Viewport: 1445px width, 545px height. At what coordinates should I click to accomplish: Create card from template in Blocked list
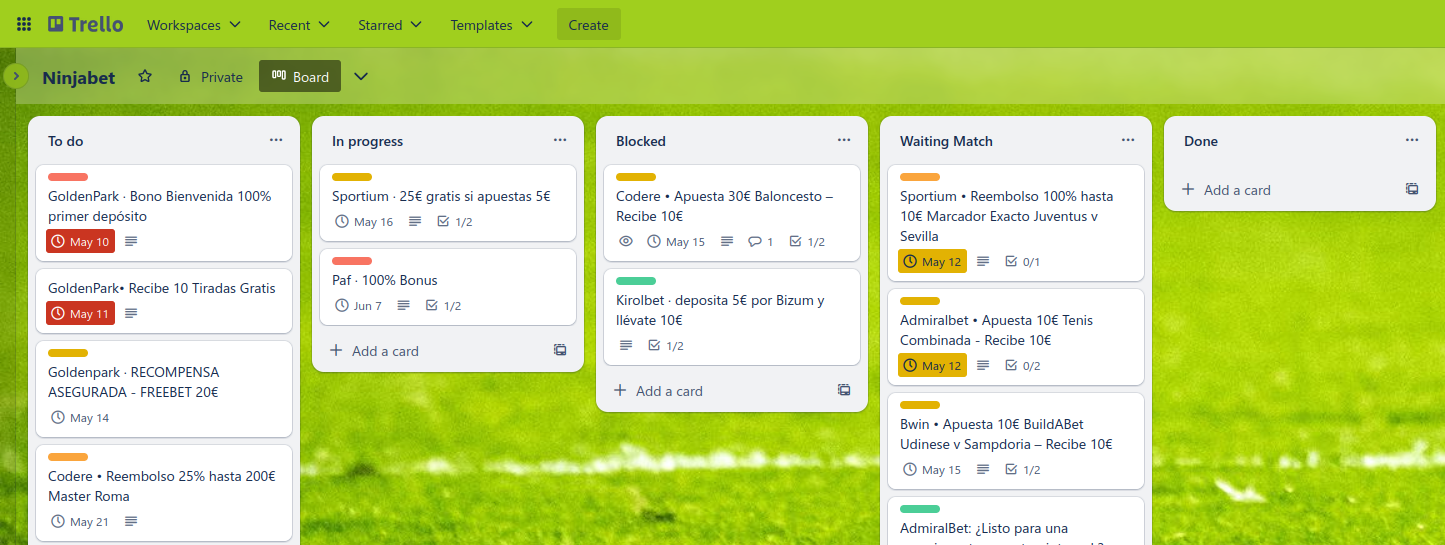(844, 390)
